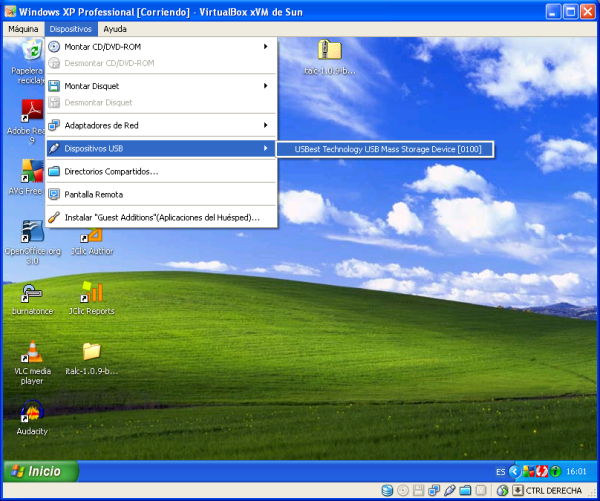Click the hard disk activity status icon
Image resolution: width=600 pixels, height=501 pixels.
[386, 491]
